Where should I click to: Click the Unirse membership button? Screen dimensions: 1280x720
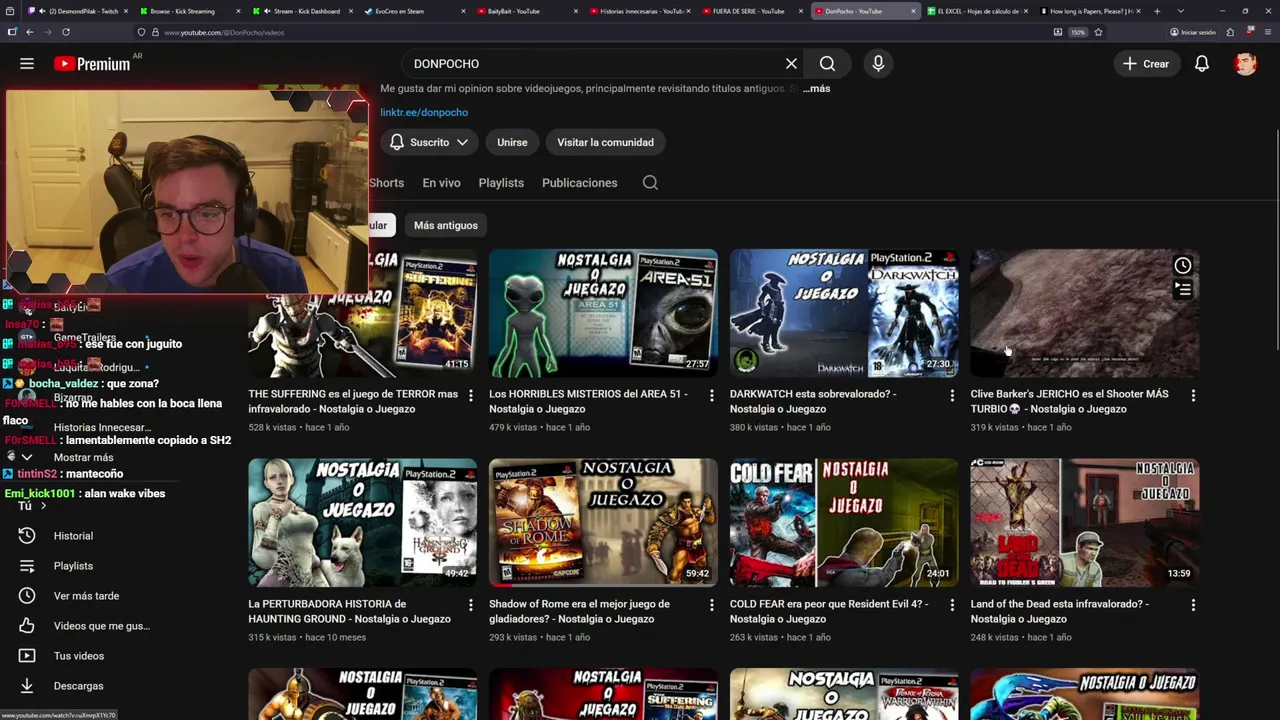(512, 142)
